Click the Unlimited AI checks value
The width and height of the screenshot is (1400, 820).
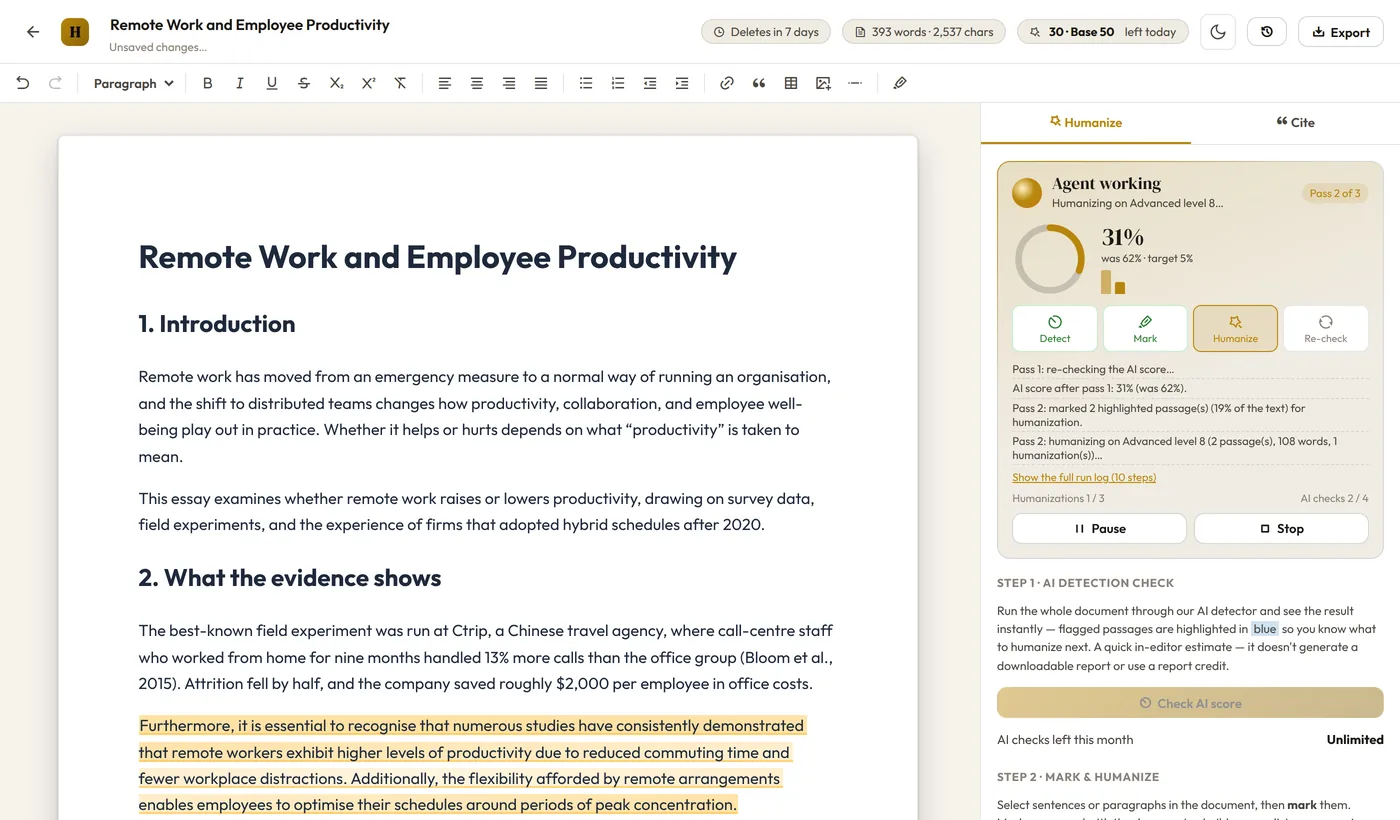click(x=1355, y=740)
